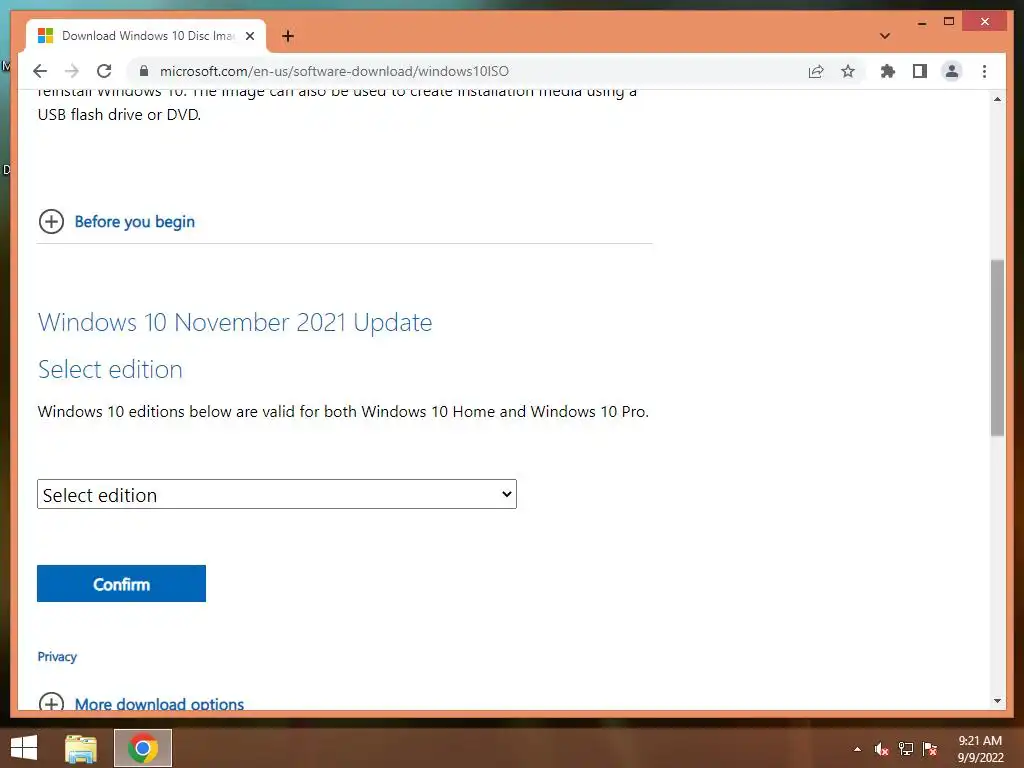The image size is (1024, 768).
Task: Open the Chrome extensions puzzle icon
Action: pyautogui.click(x=888, y=71)
